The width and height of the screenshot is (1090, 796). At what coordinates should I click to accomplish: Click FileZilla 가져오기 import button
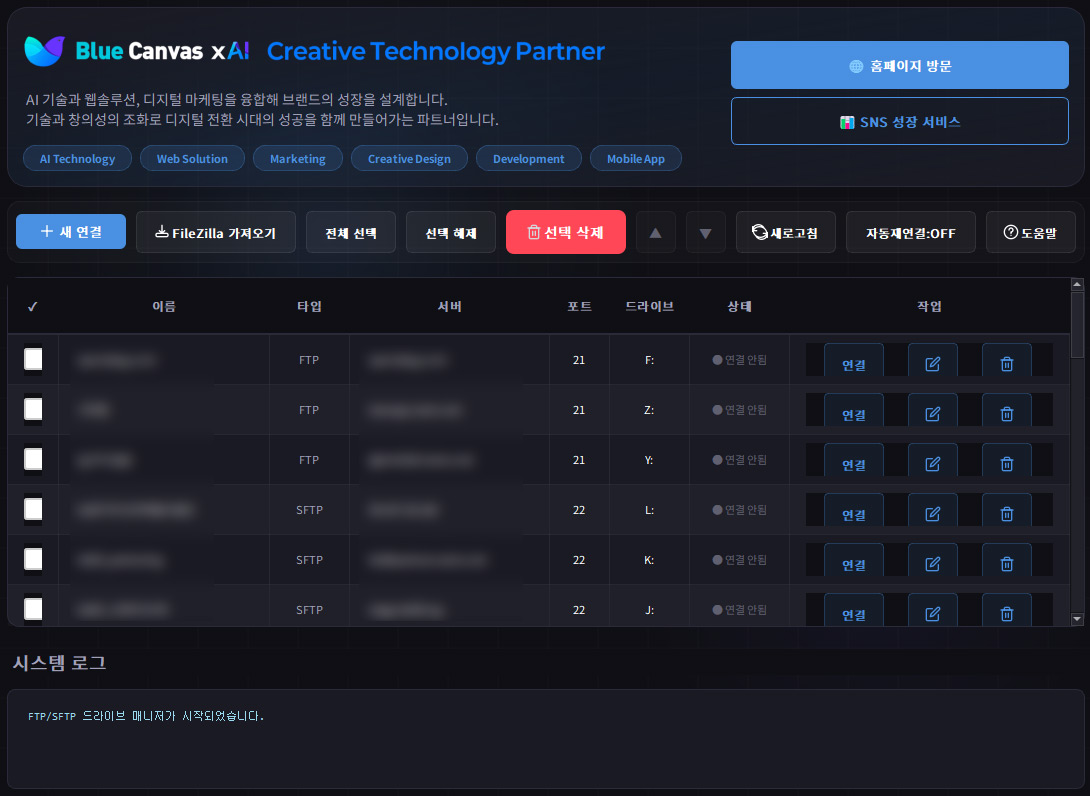click(x=216, y=232)
